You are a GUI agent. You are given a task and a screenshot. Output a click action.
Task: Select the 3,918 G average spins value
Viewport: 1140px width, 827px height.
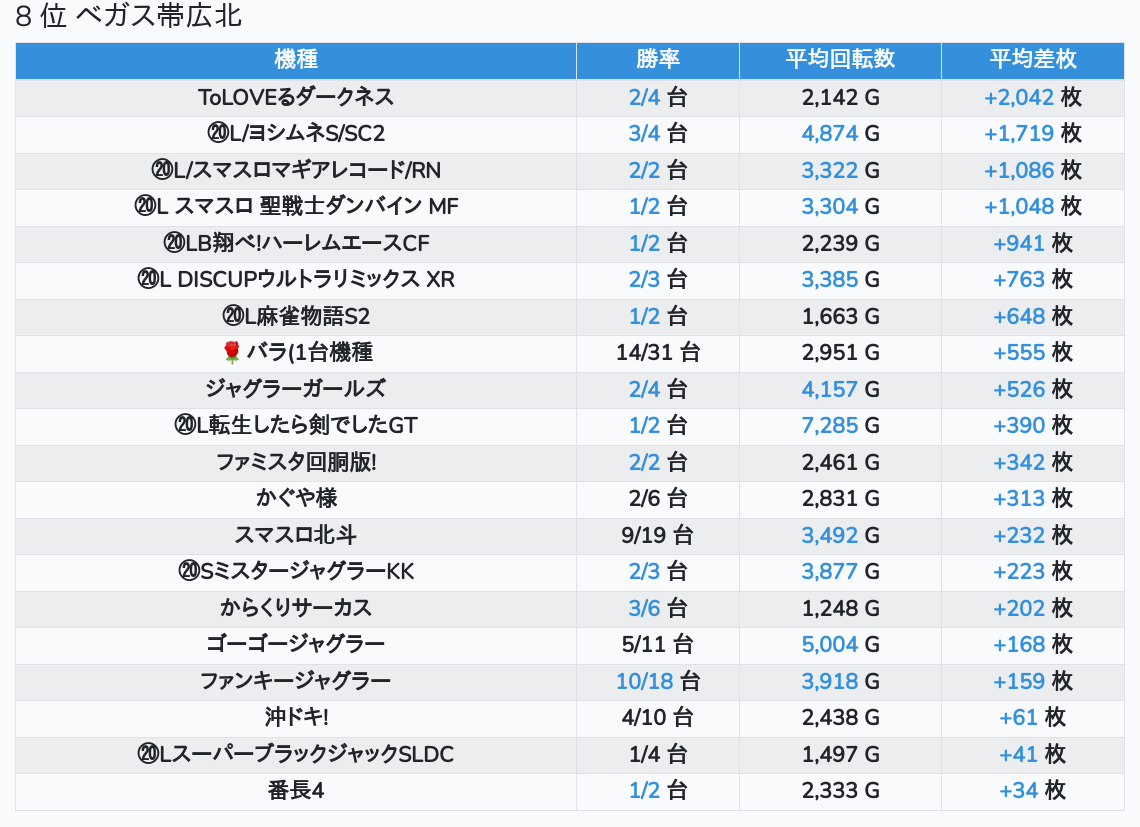(x=840, y=681)
